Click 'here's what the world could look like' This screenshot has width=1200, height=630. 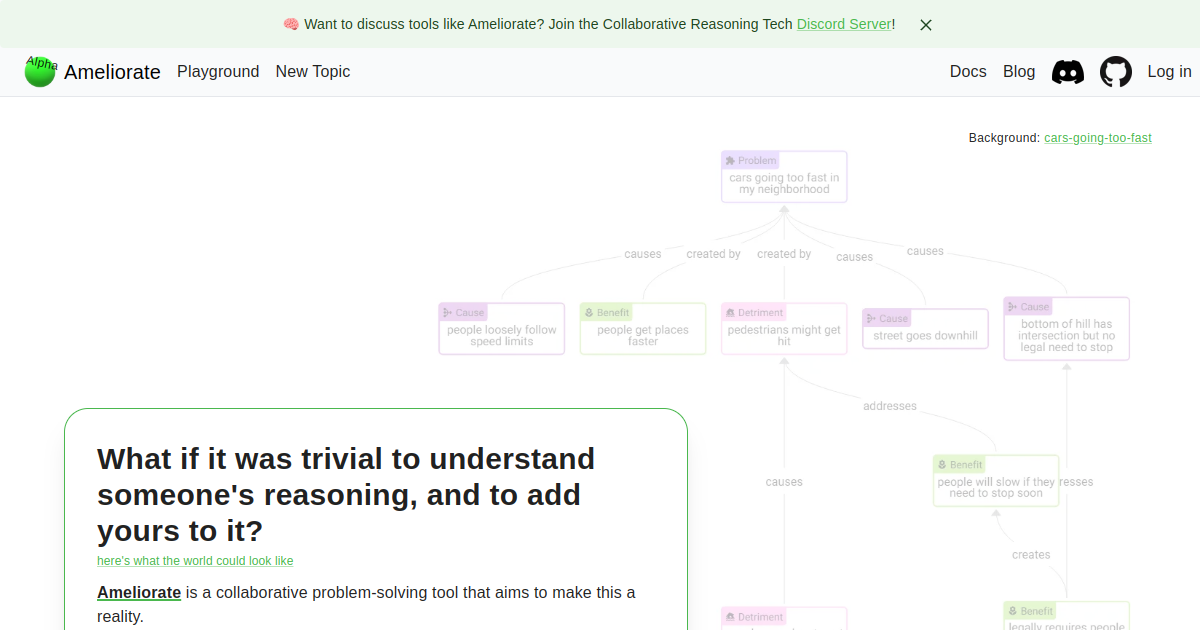click(x=195, y=561)
